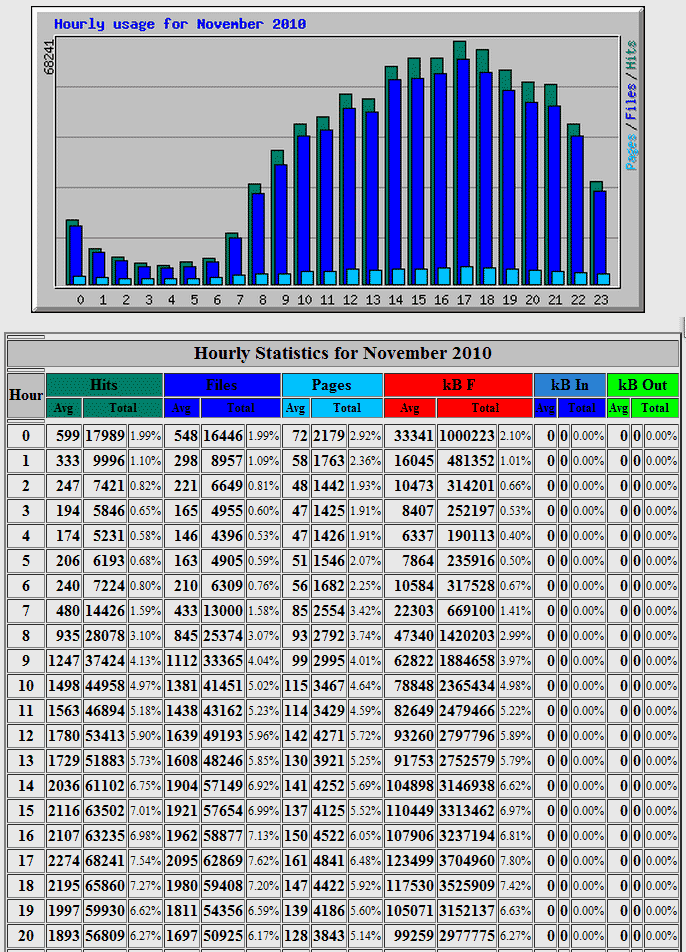Click the files total 49193 in the hour 12 row
The image size is (686, 952).
[223, 736]
